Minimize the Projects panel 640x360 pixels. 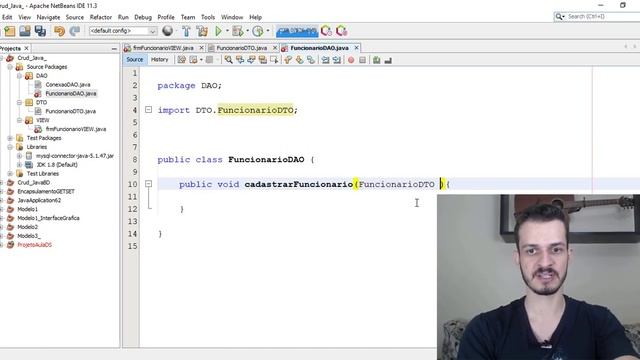coord(114,49)
